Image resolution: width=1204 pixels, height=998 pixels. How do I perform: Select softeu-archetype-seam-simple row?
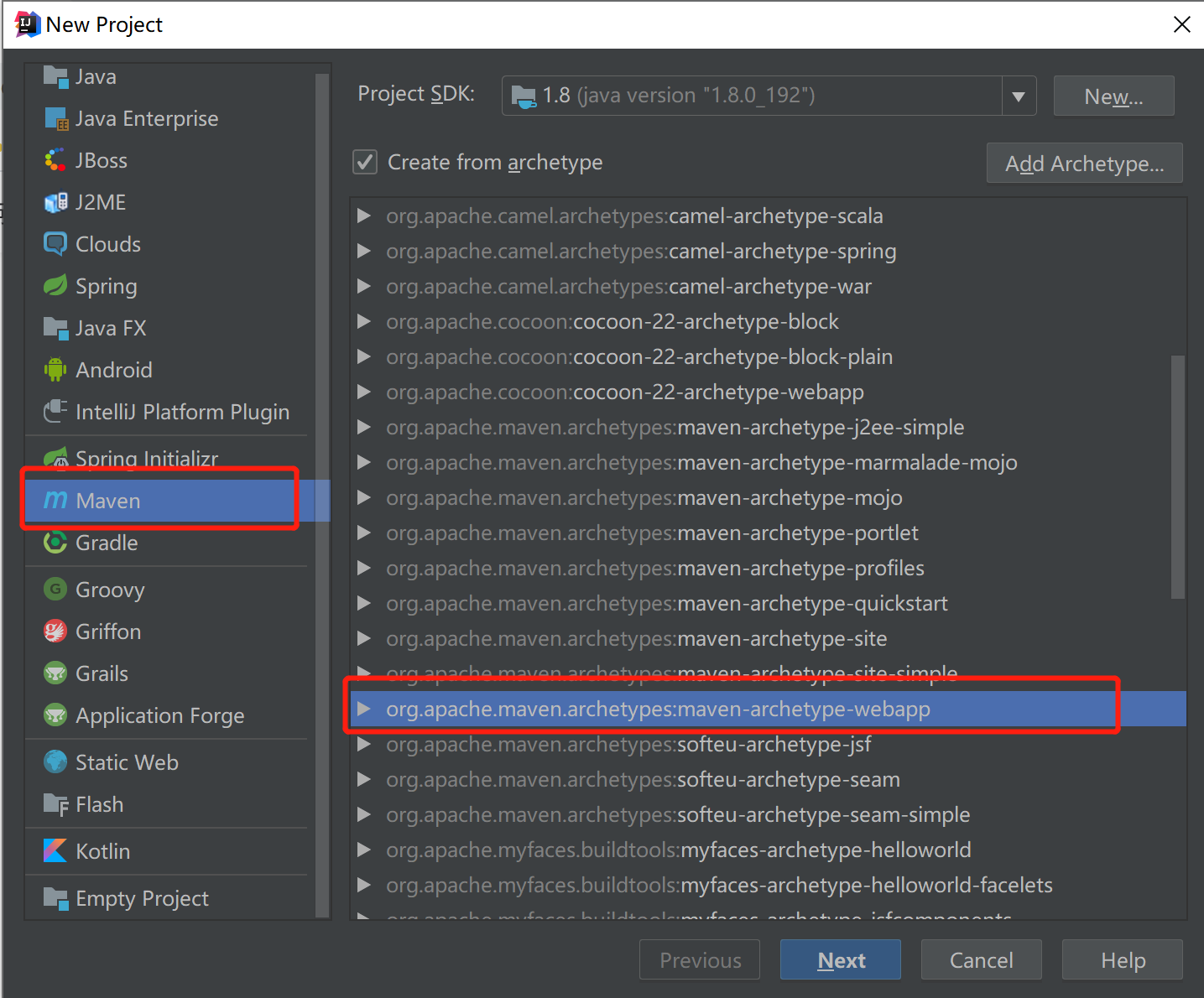768,814
